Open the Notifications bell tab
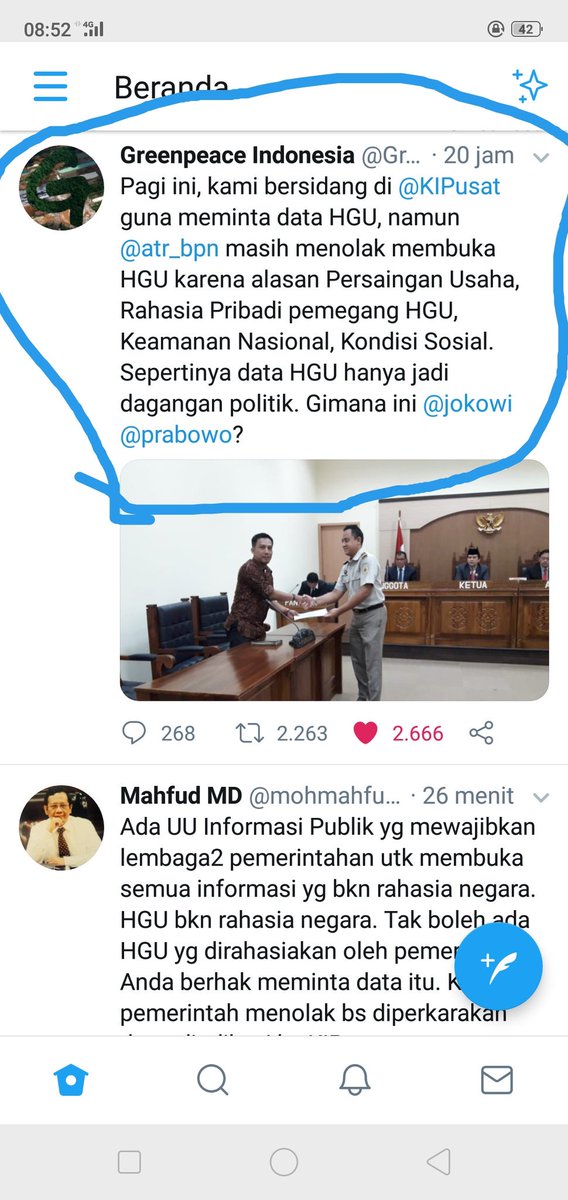Screen dimensions: 568x1200 pos(354,1078)
